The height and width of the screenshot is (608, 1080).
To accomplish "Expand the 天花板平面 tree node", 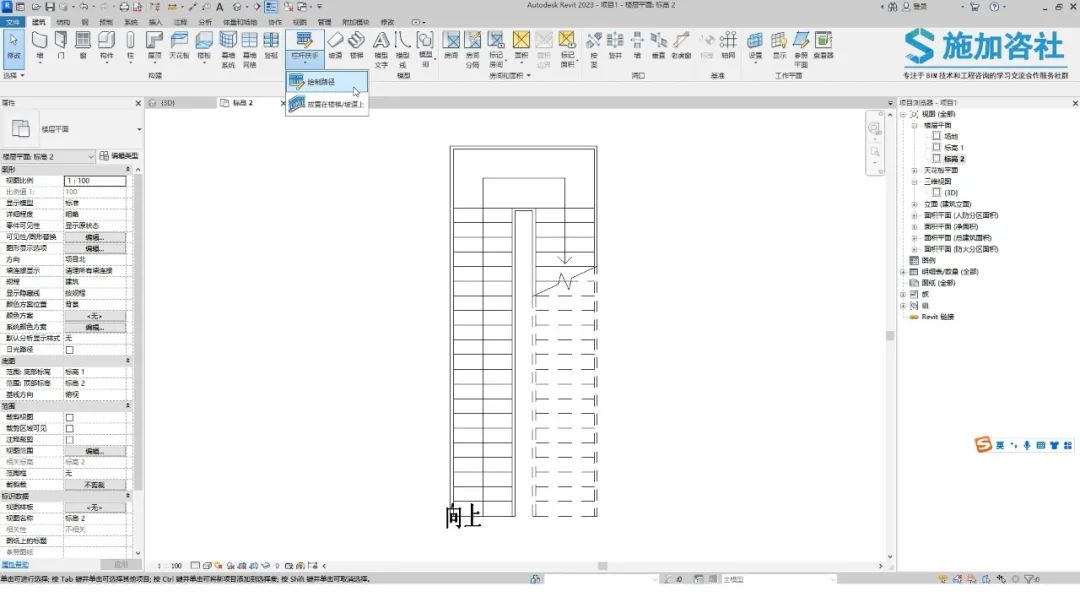I will click(x=915, y=170).
